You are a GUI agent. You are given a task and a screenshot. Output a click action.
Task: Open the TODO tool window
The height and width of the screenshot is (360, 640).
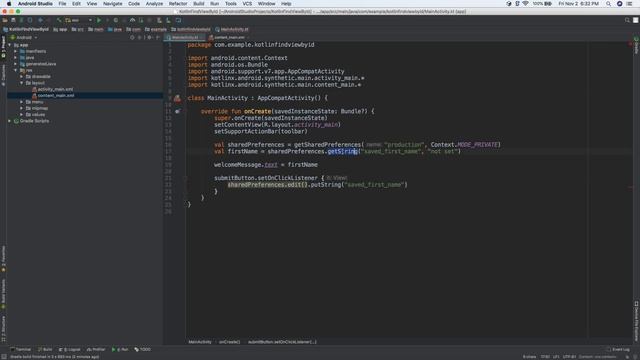pyautogui.click(x=142, y=349)
